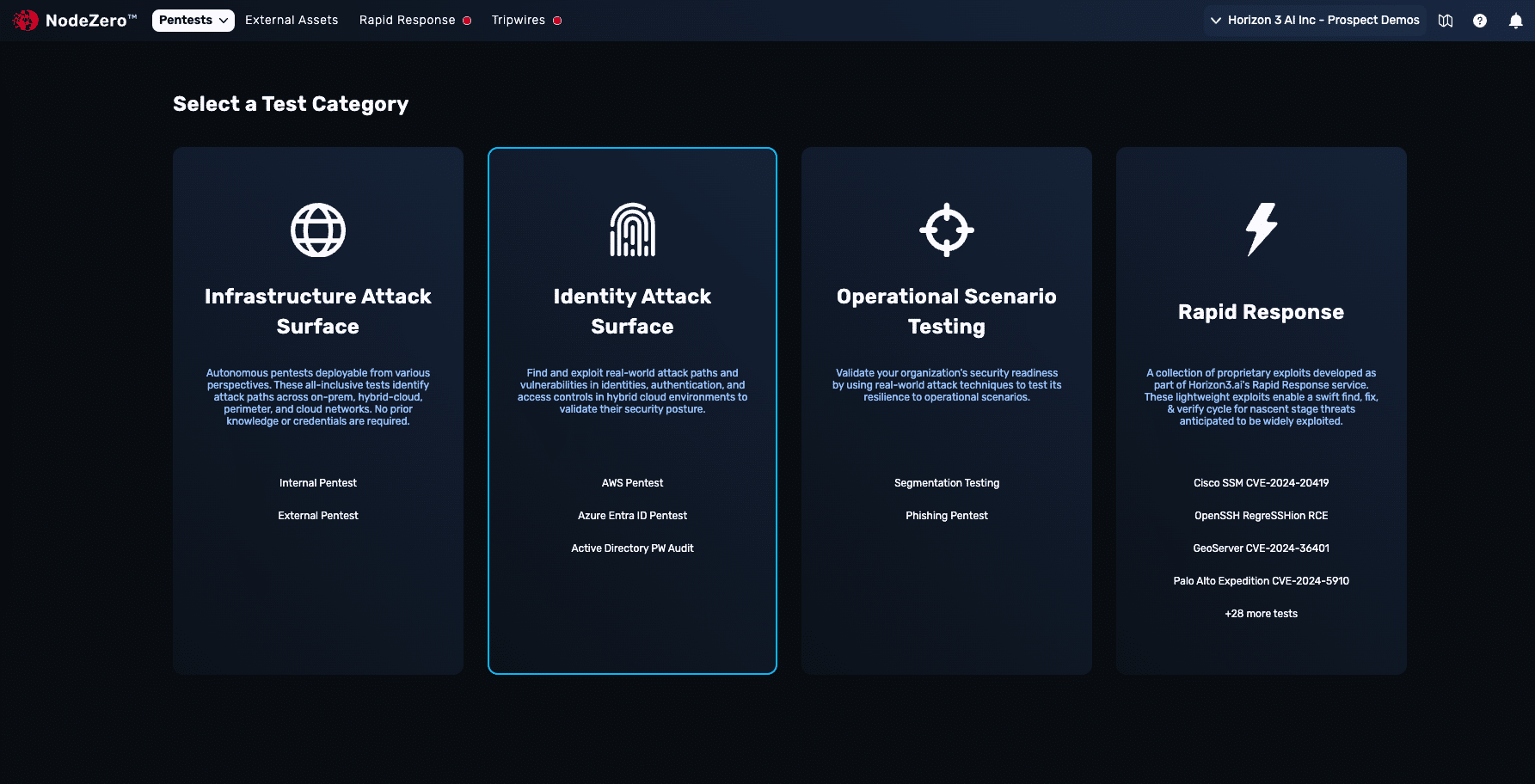Click the globe icon for Infrastructure Attack Surface
This screenshot has width=1535, height=784.
tap(318, 230)
